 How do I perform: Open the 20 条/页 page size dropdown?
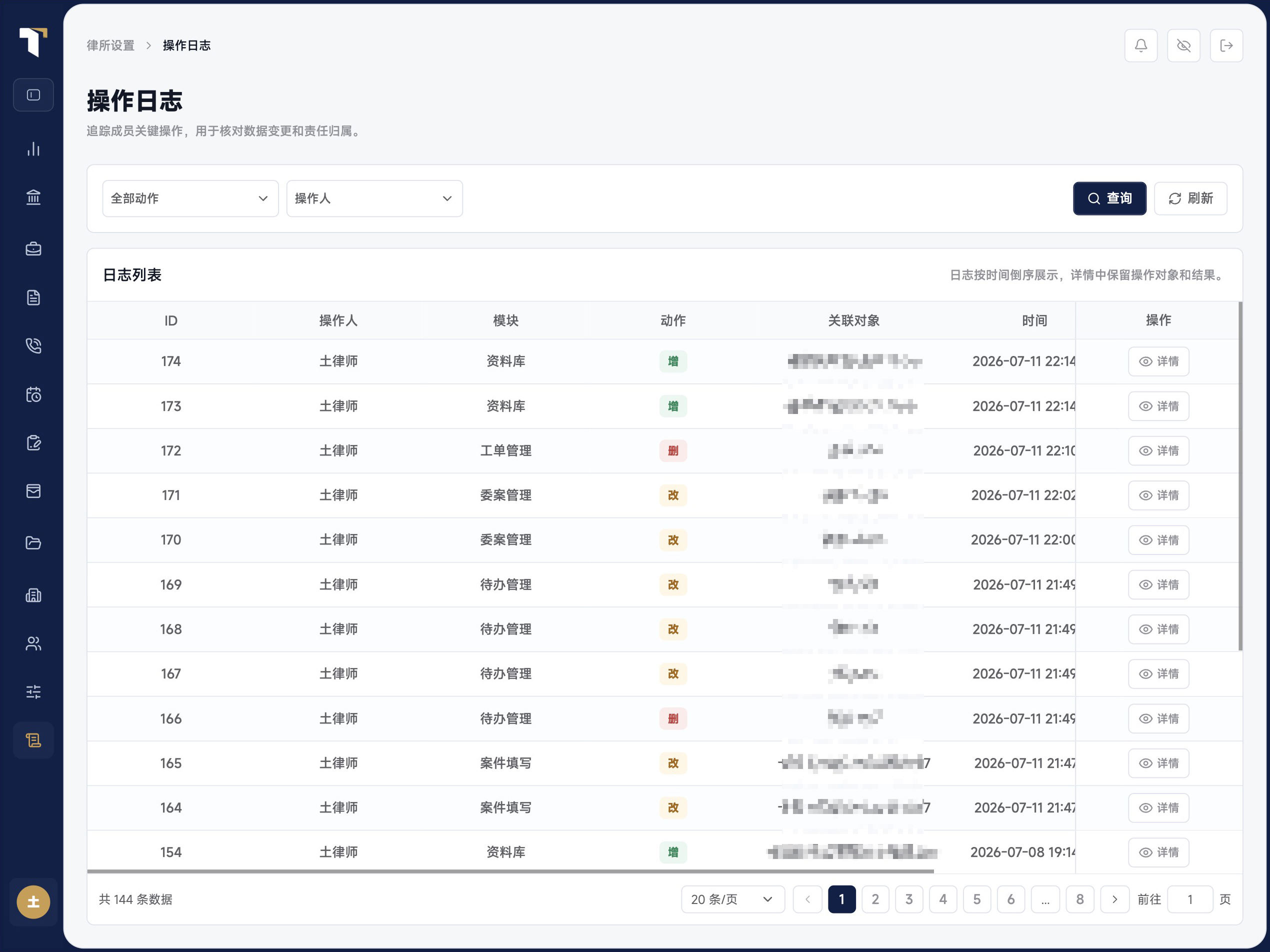tap(732, 899)
